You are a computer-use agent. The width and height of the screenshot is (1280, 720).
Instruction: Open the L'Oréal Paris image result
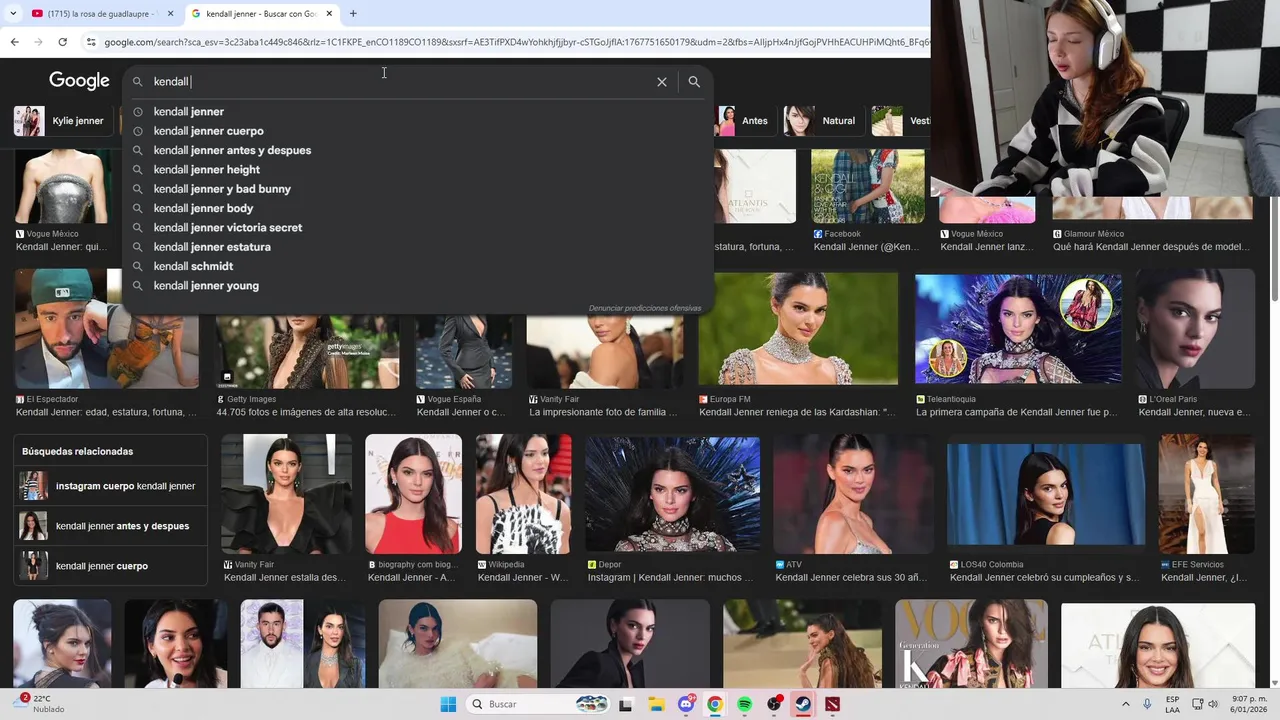pyautogui.click(x=1195, y=328)
